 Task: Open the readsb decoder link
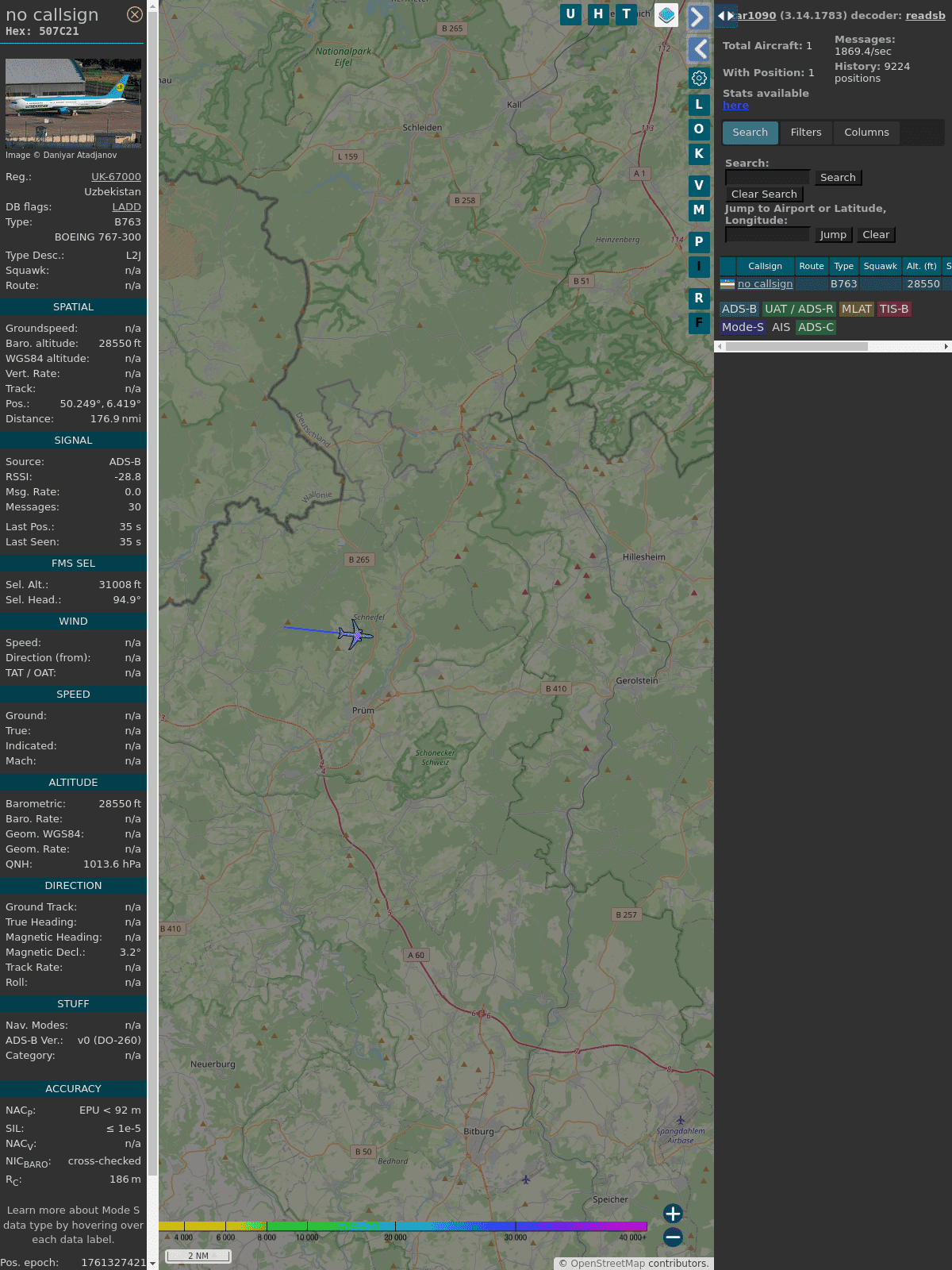point(925,15)
